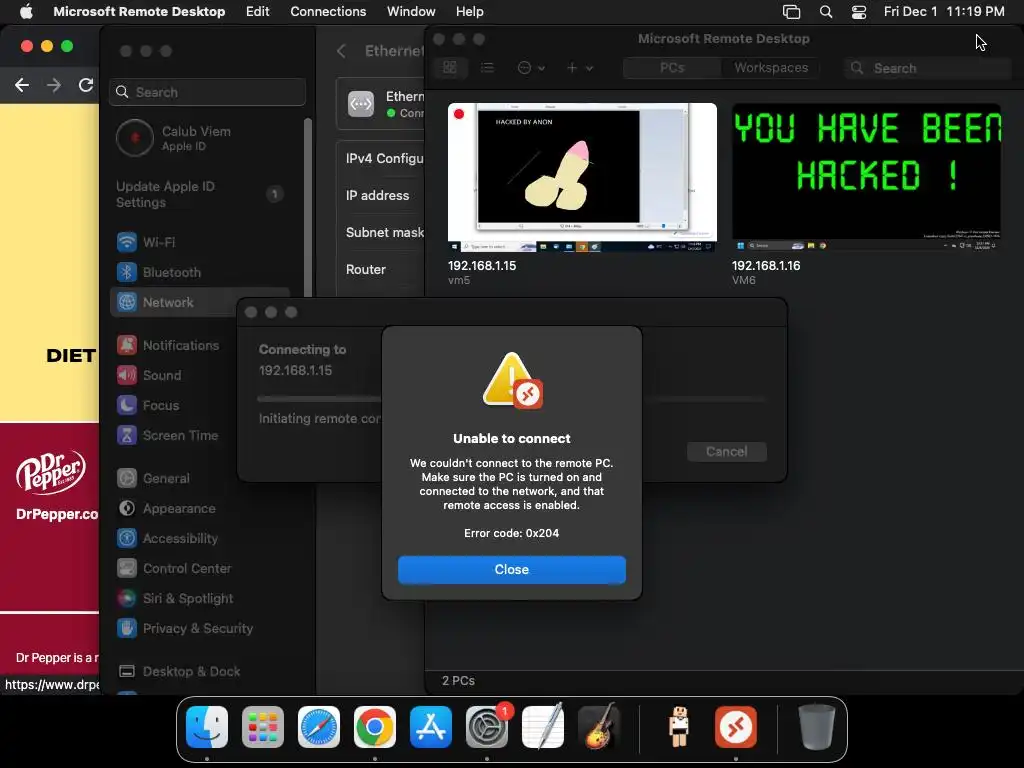
Task: Select Network in System Settings sidebar
Action: 200,302
